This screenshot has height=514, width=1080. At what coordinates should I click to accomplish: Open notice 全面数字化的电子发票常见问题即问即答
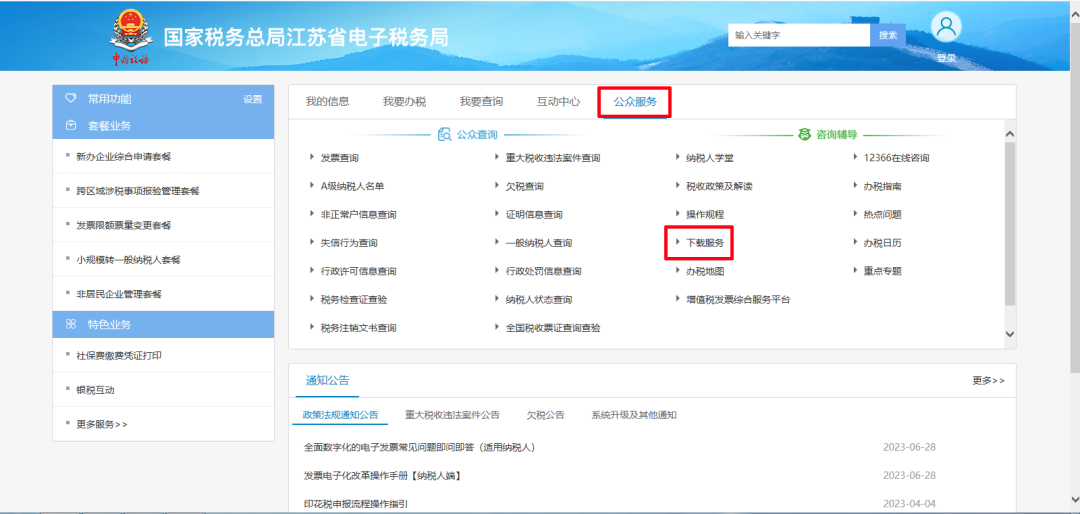pyautogui.click(x=419, y=447)
